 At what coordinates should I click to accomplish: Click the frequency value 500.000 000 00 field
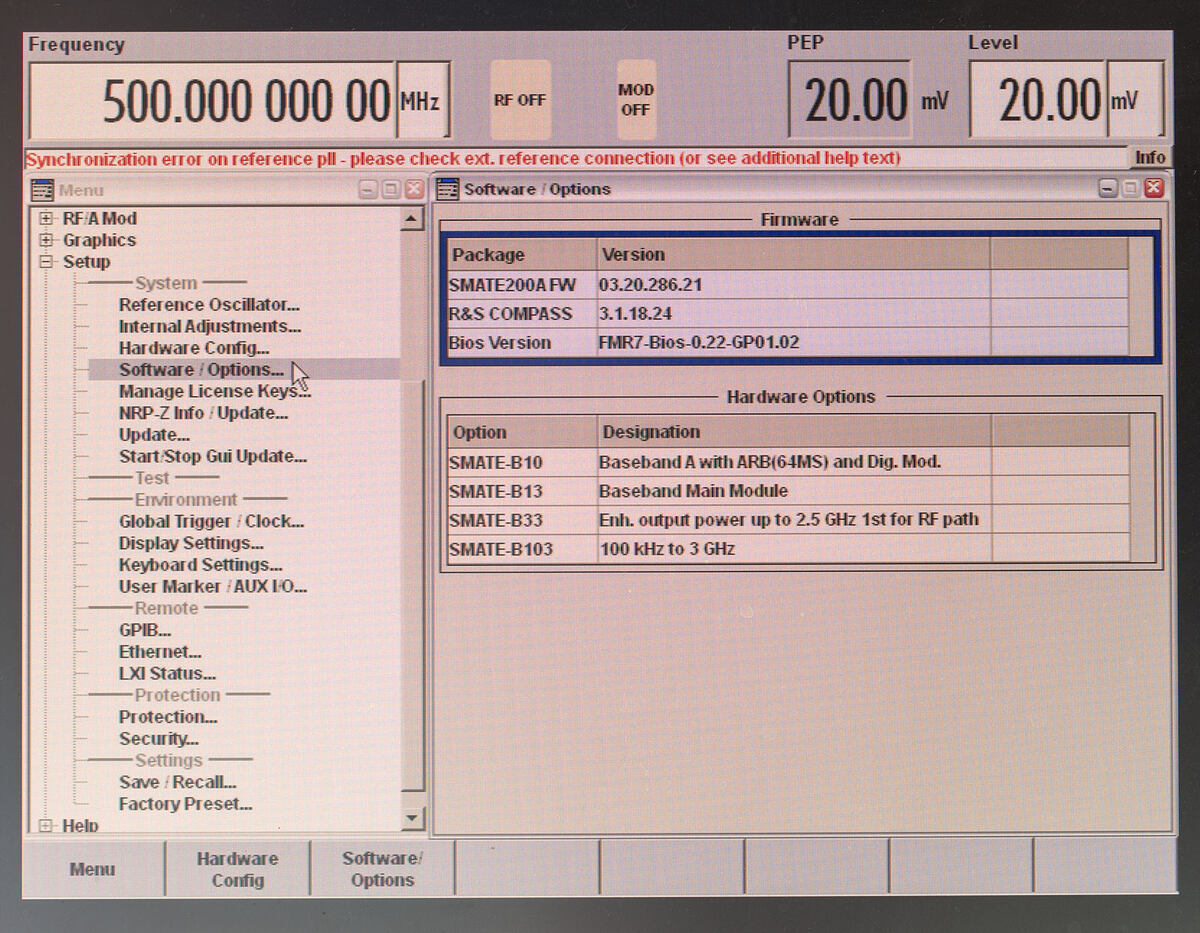click(x=213, y=101)
